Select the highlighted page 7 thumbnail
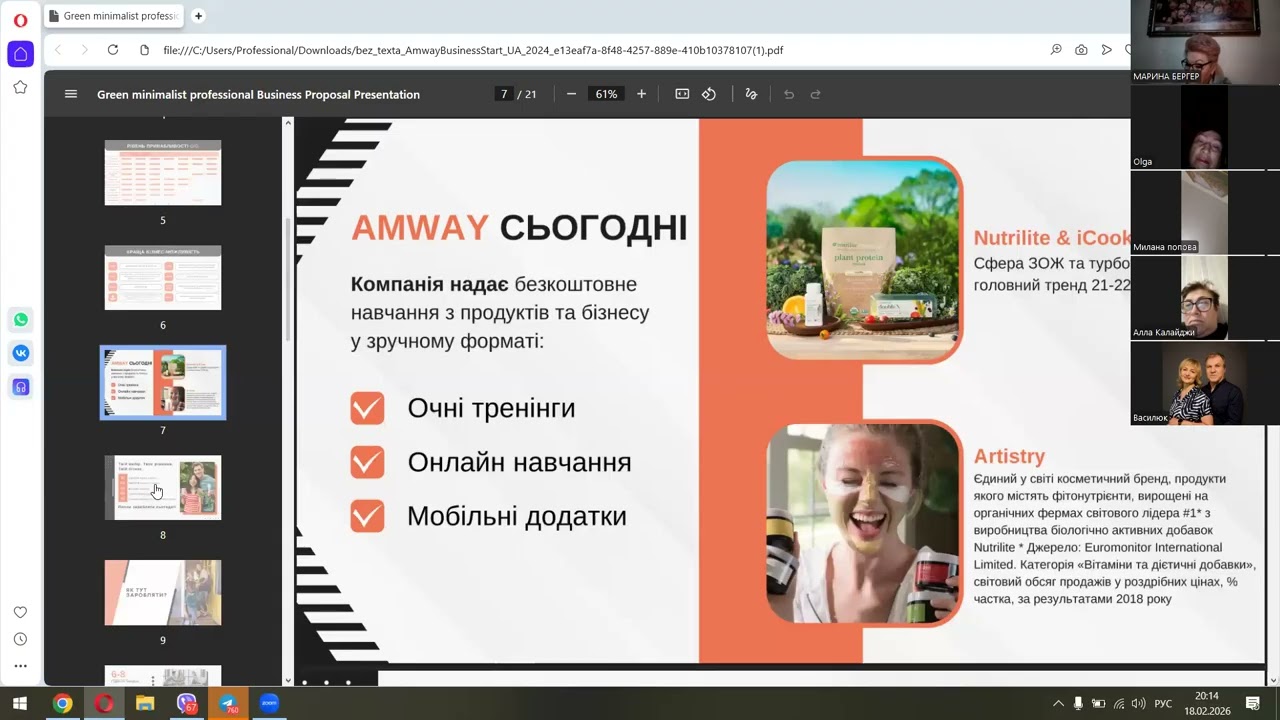This screenshot has width=1280, height=720. 163,383
